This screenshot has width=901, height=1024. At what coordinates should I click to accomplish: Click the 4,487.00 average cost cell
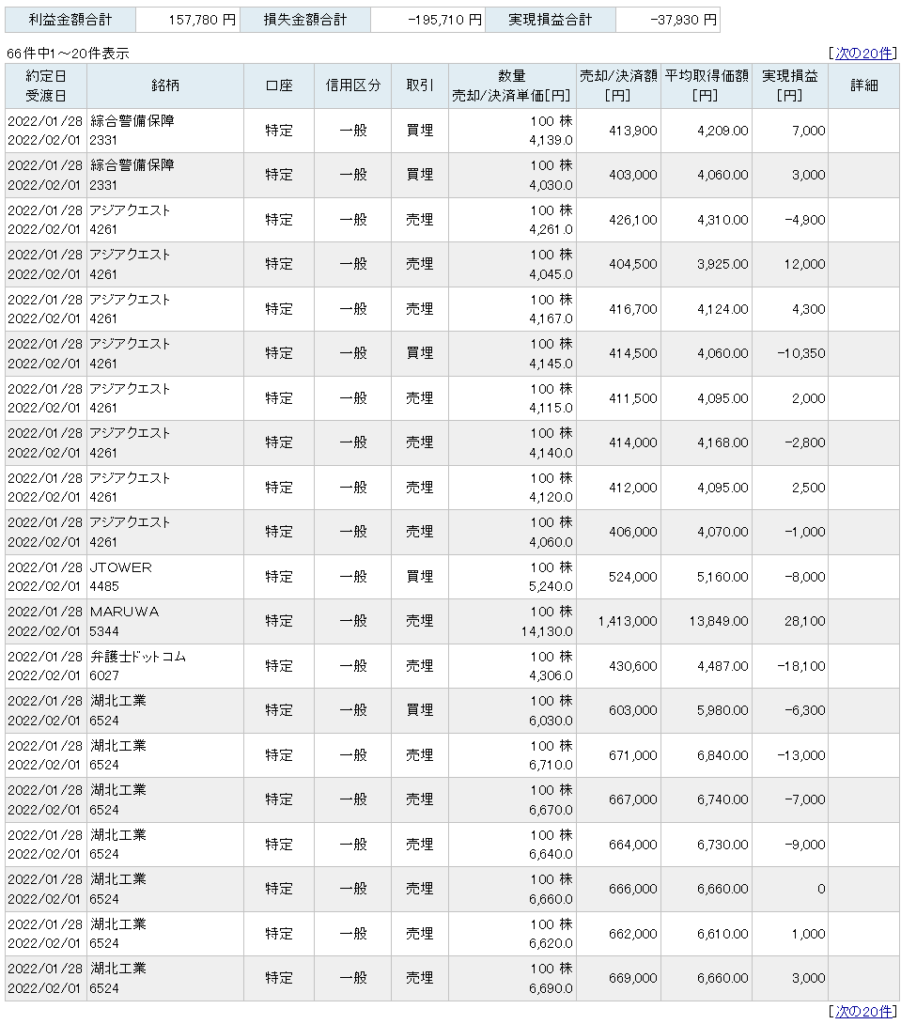[706, 666]
